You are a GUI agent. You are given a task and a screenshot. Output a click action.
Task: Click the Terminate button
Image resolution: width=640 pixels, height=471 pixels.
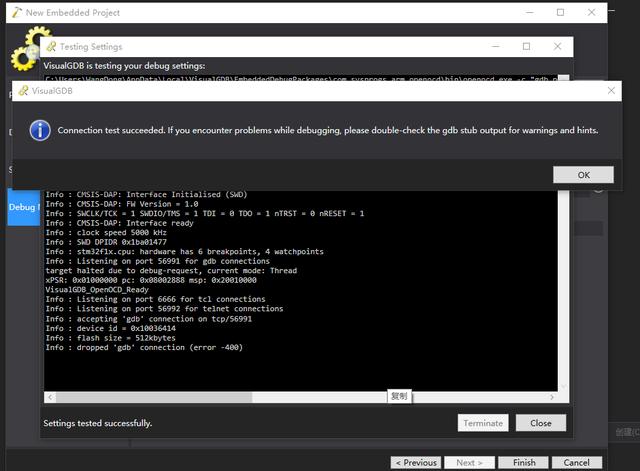point(483,423)
